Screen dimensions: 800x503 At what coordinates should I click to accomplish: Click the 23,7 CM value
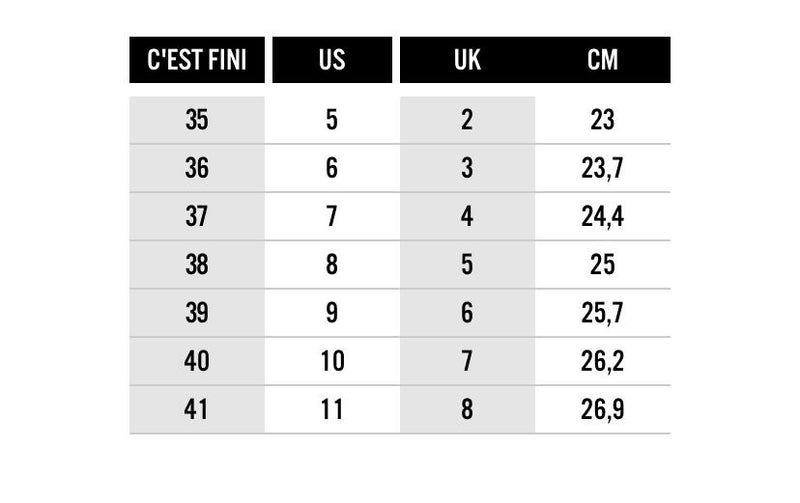(602, 168)
